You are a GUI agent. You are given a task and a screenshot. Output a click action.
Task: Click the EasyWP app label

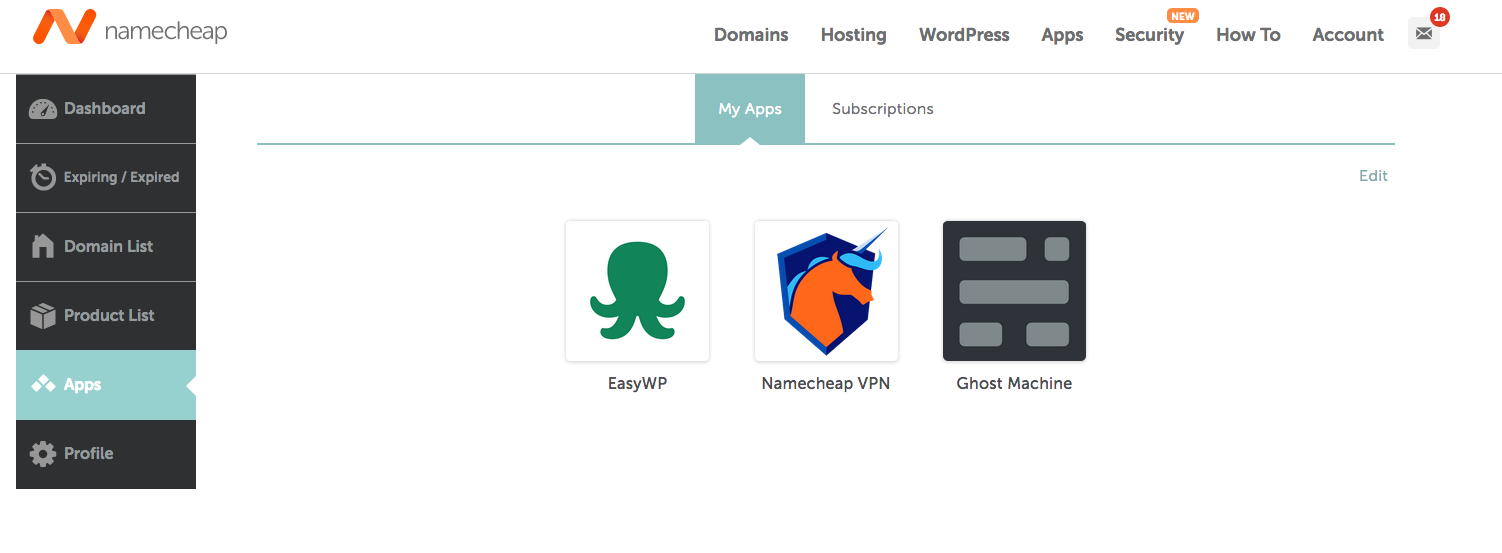pos(637,383)
